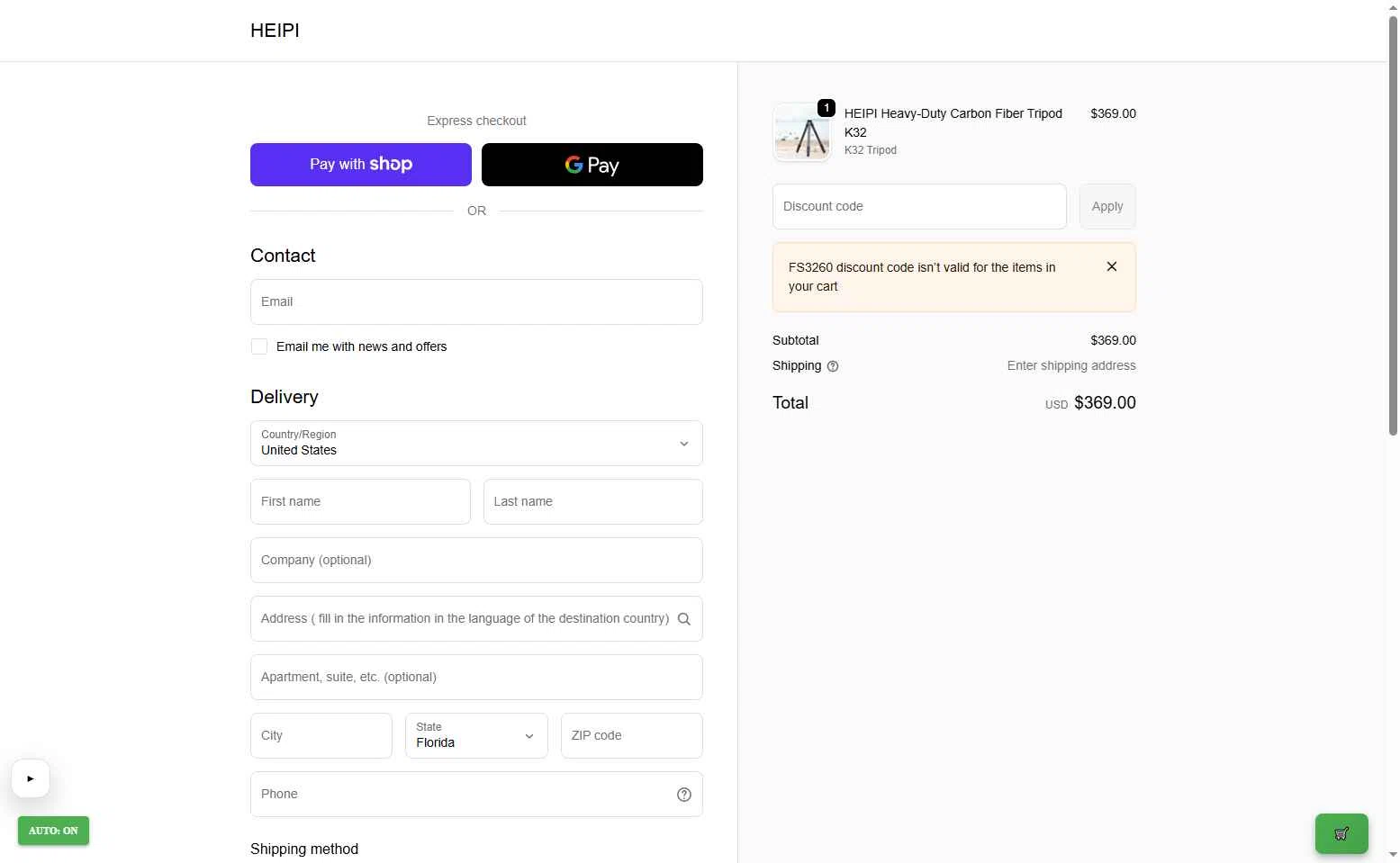Click the ZIP code field
Screen dimensions: 1400x863
(632, 735)
